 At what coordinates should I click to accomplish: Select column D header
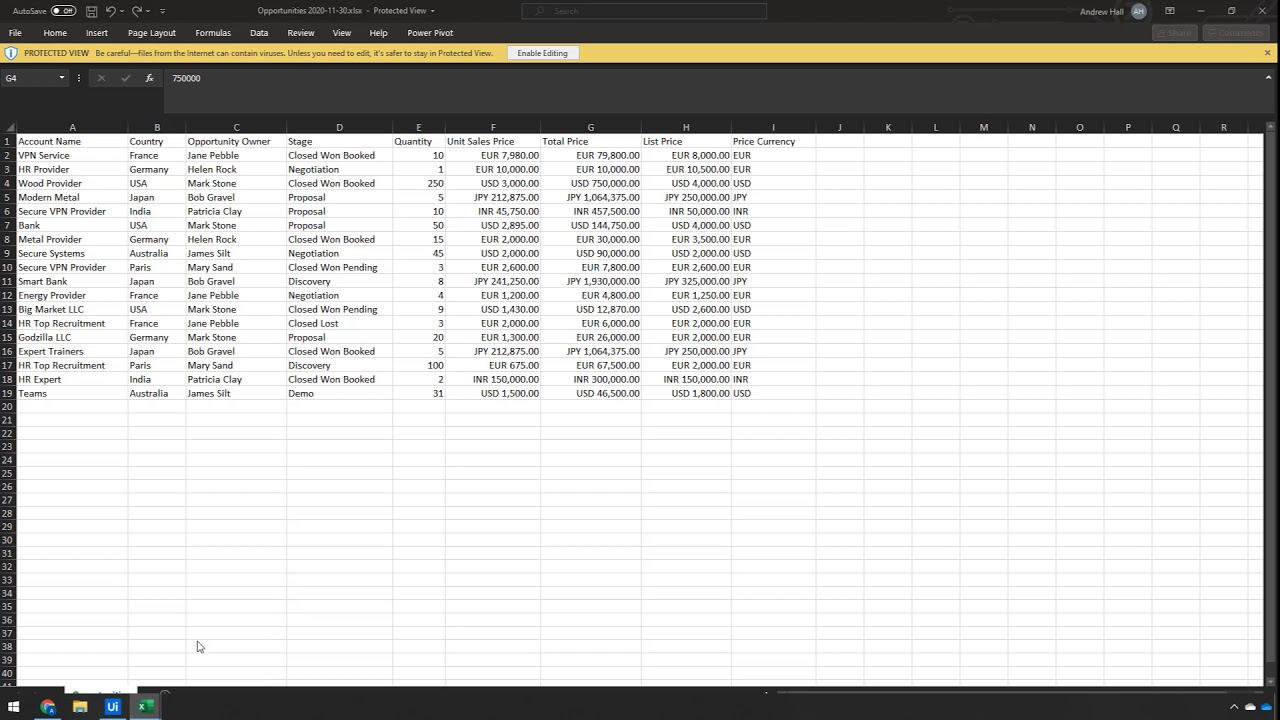click(339, 128)
